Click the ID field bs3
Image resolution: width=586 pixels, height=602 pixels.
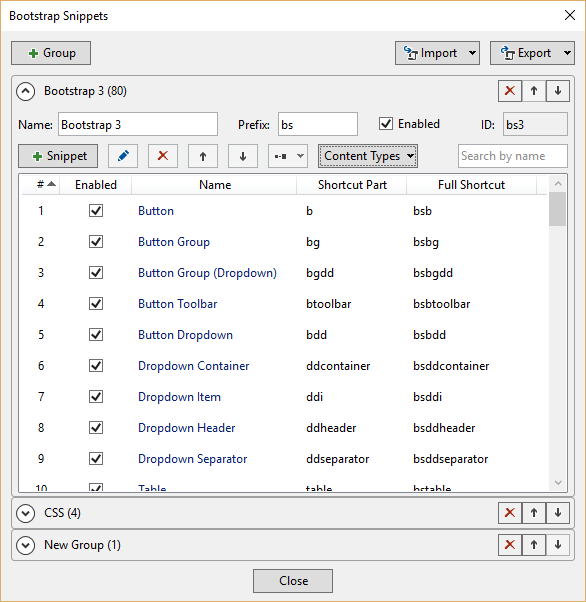[535, 124]
